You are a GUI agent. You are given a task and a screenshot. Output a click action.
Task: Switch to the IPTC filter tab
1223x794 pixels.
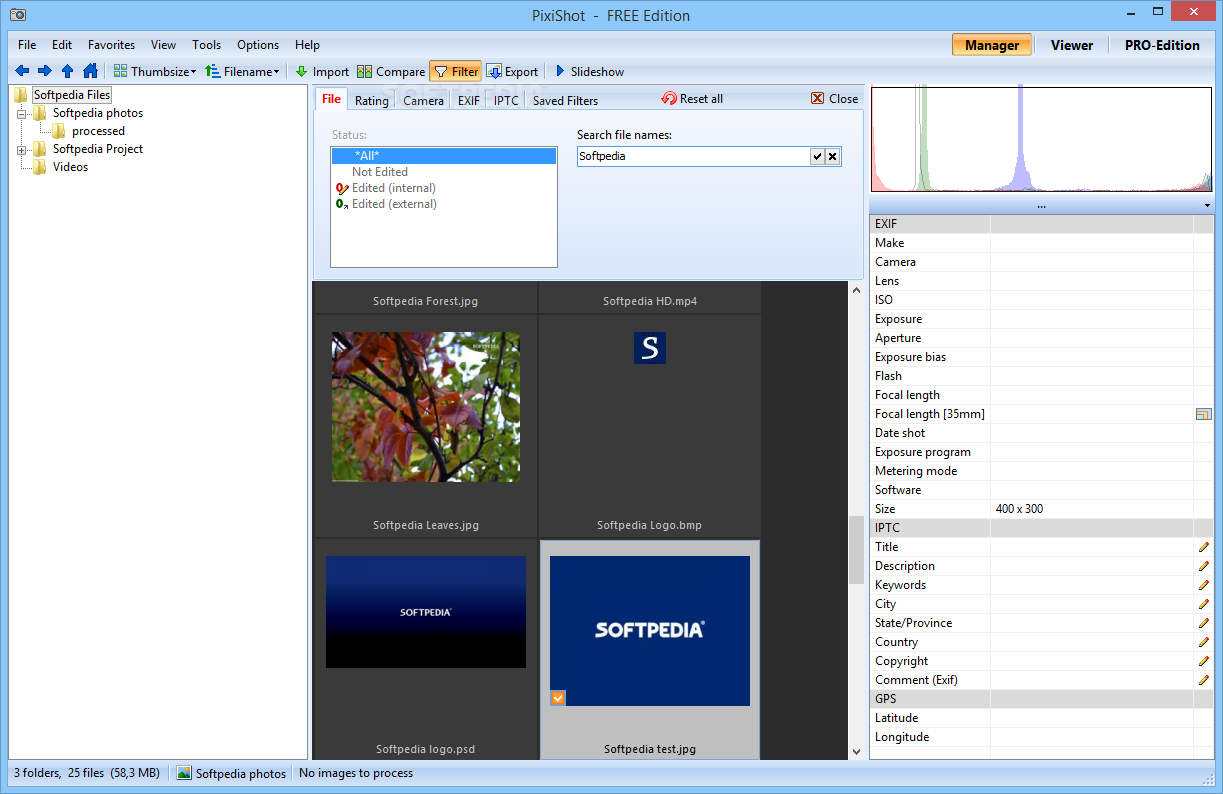coord(506,100)
